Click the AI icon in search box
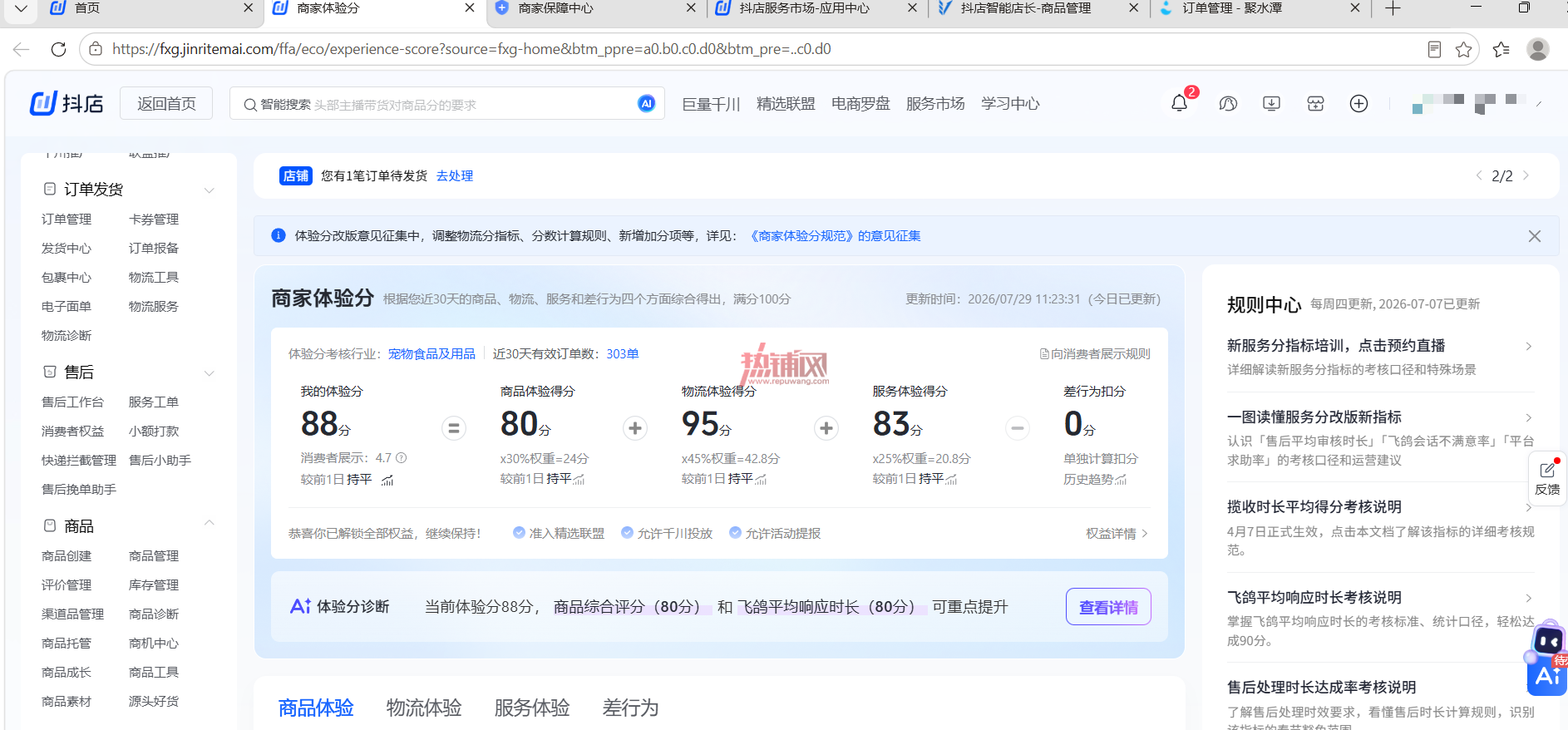The image size is (1568, 730). 646,103
